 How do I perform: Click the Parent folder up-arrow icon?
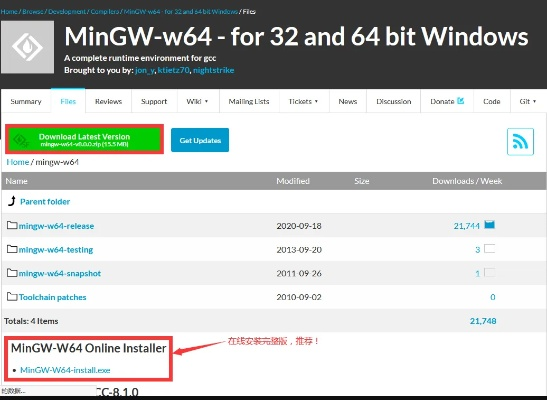pyautogui.click(x=12, y=201)
